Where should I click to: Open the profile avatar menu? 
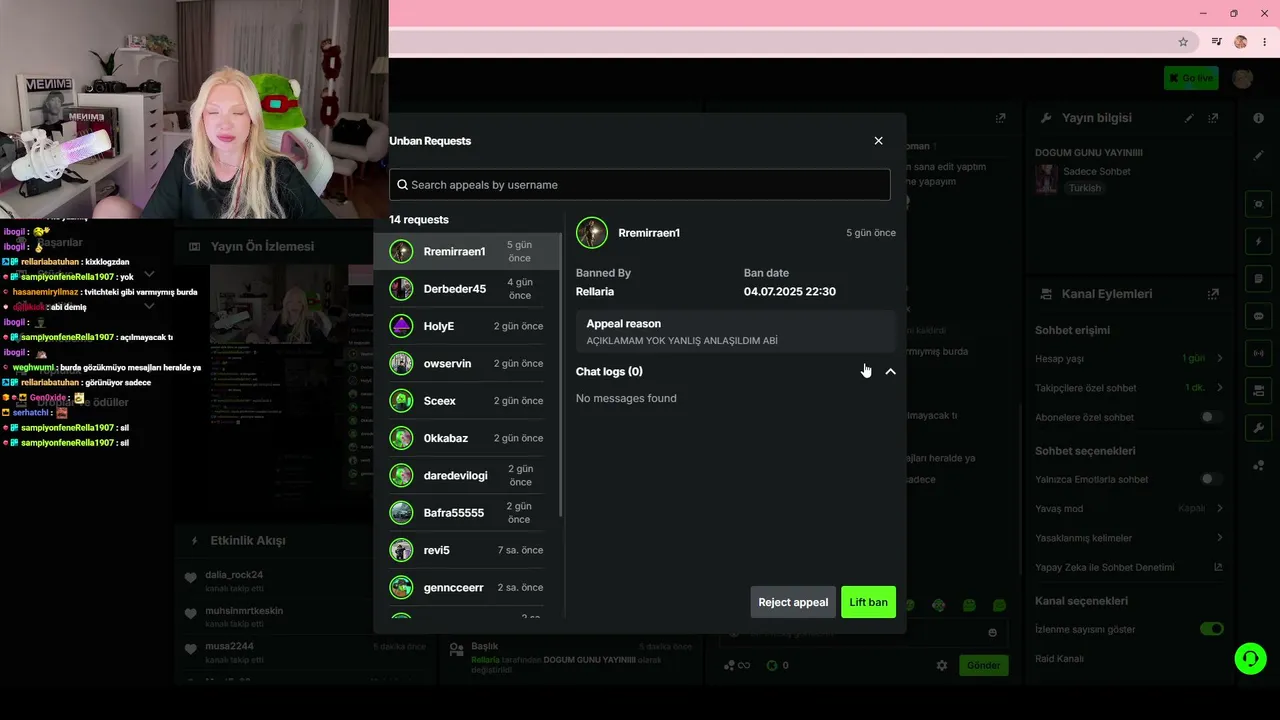[1243, 78]
